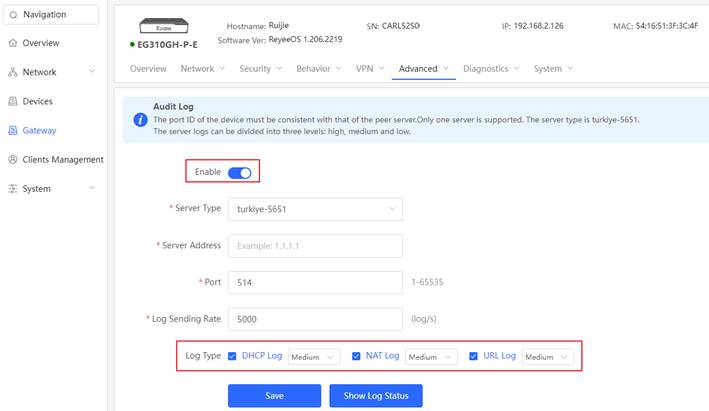
Task: Click the Show Log Status button
Action: point(376,396)
